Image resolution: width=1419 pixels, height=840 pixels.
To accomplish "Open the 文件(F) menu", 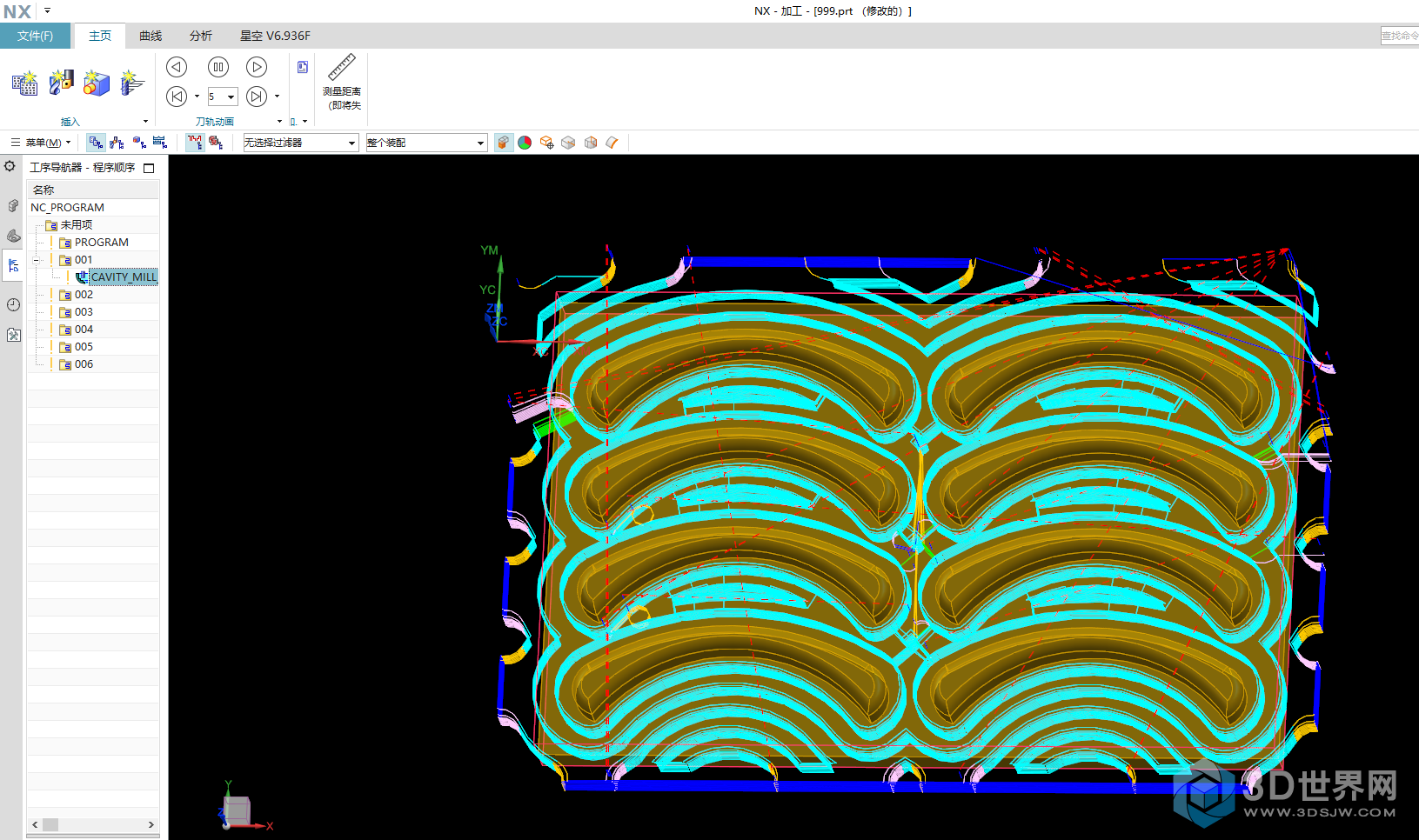I will point(35,36).
